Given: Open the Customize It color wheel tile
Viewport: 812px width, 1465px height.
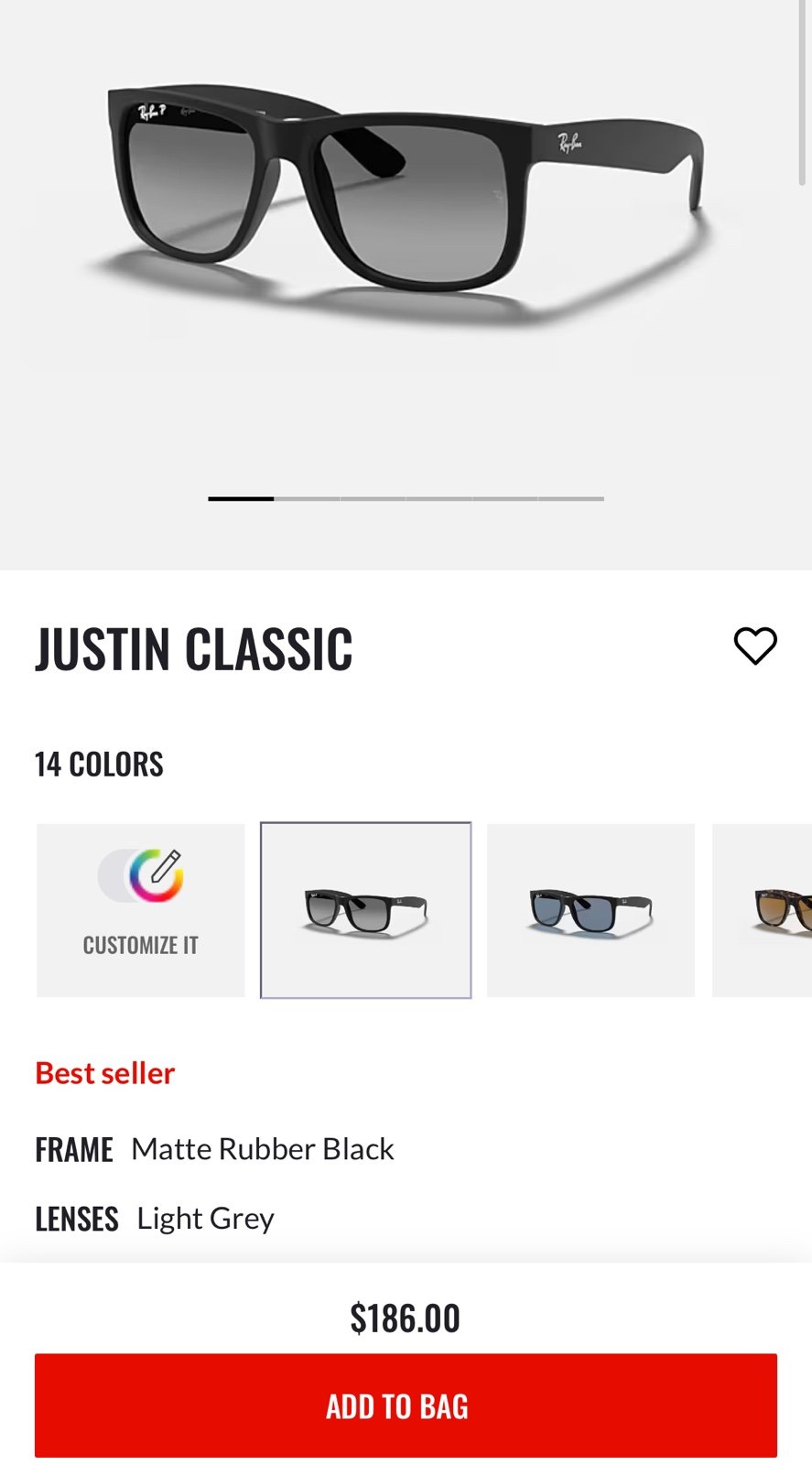Looking at the screenshot, I should 141,910.
